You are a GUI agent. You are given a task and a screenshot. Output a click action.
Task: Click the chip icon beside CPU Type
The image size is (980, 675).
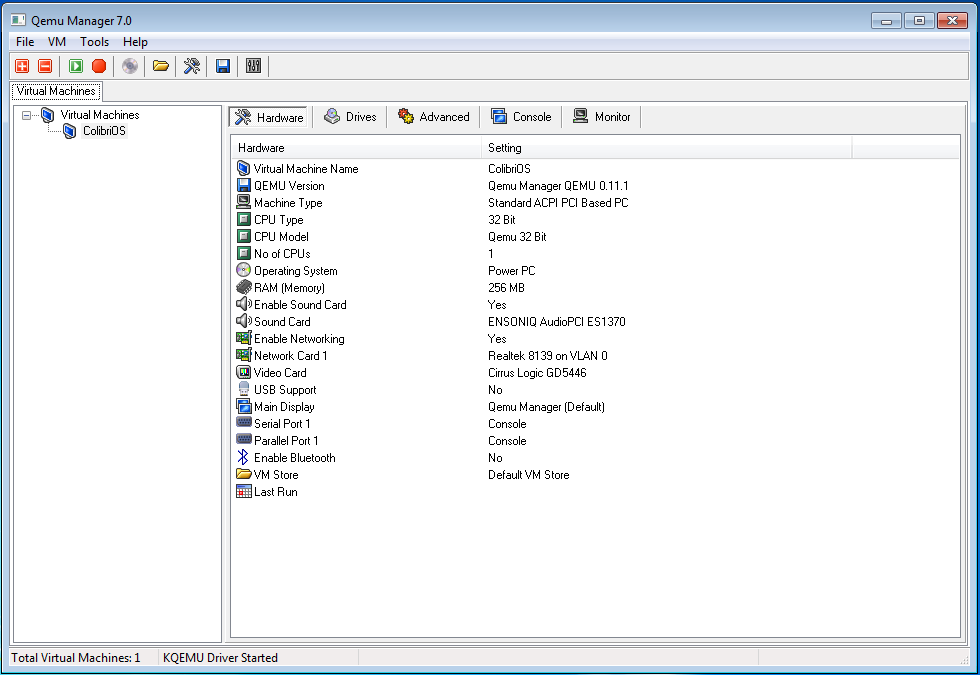[244, 219]
